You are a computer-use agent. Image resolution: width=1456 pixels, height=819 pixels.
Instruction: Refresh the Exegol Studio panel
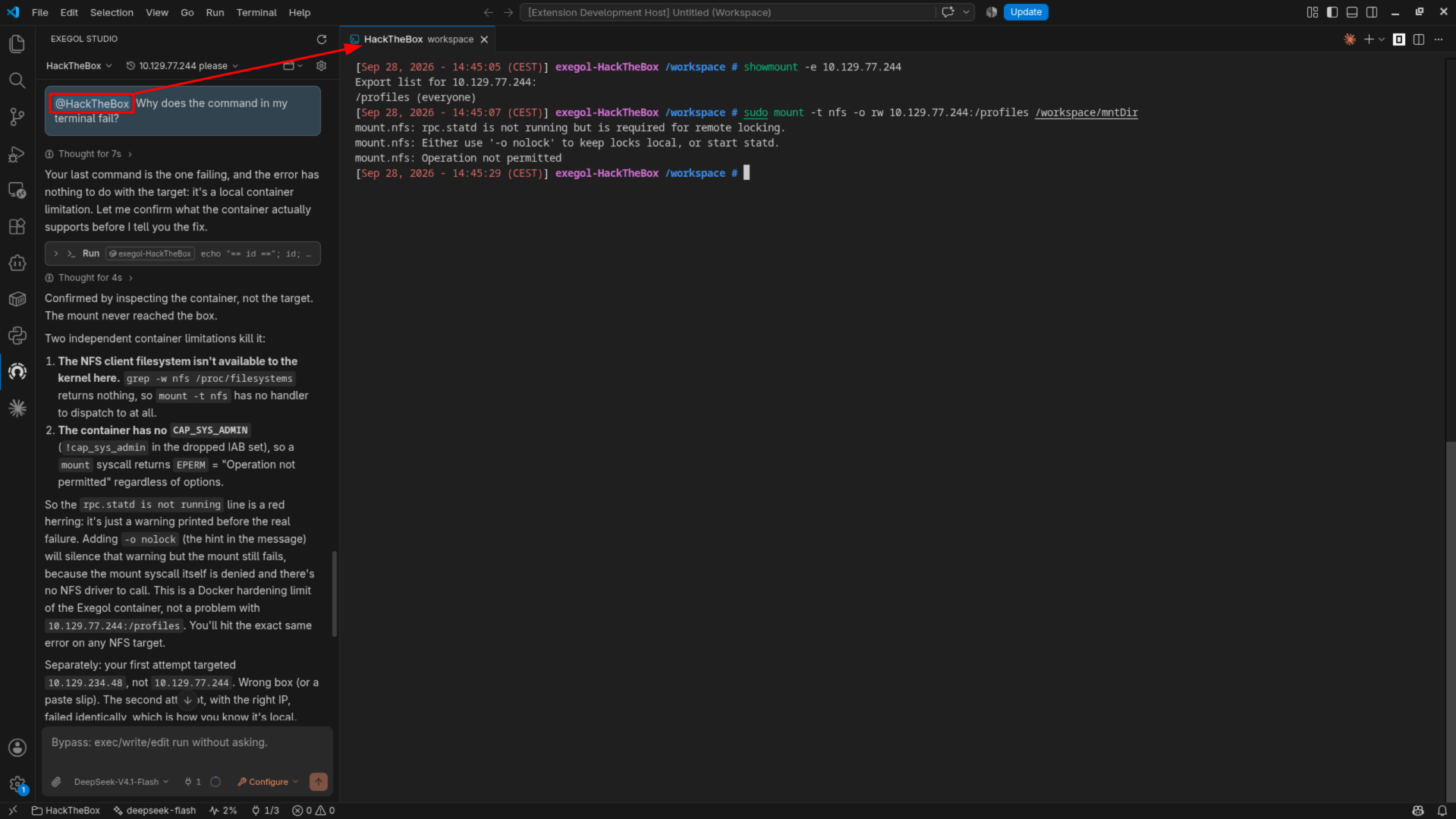coord(322,39)
